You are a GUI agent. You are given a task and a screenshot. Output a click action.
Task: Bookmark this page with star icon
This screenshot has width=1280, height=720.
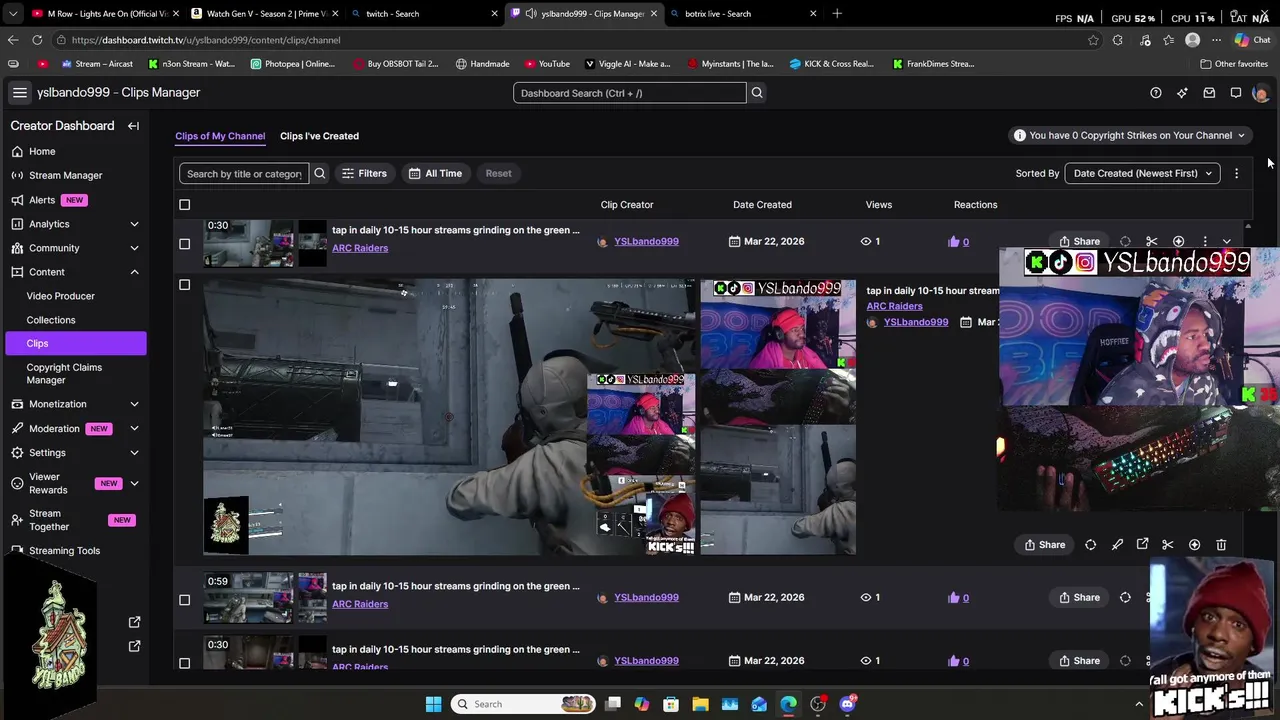[x=1093, y=40]
